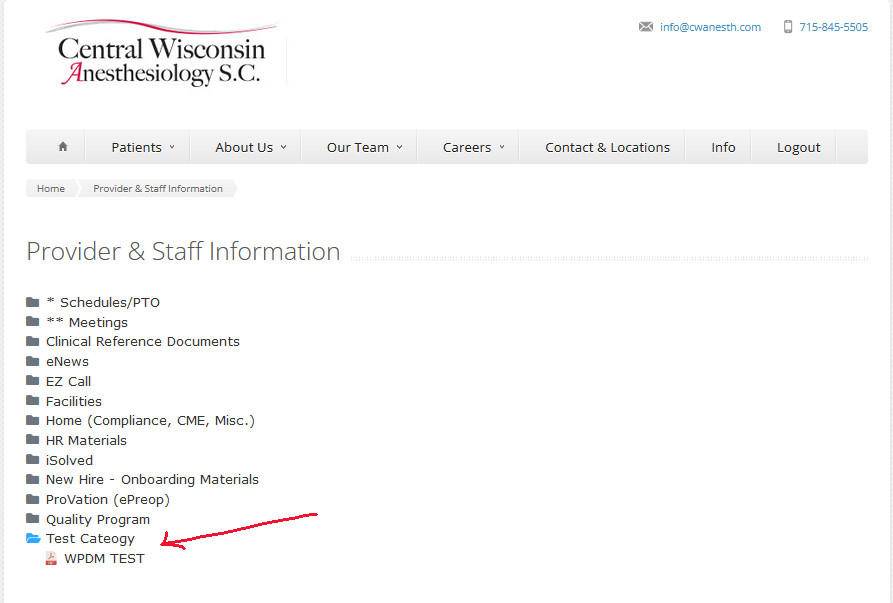The width and height of the screenshot is (893, 603).
Task: Click the 715-845-5505 phone link
Action: (x=834, y=27)
